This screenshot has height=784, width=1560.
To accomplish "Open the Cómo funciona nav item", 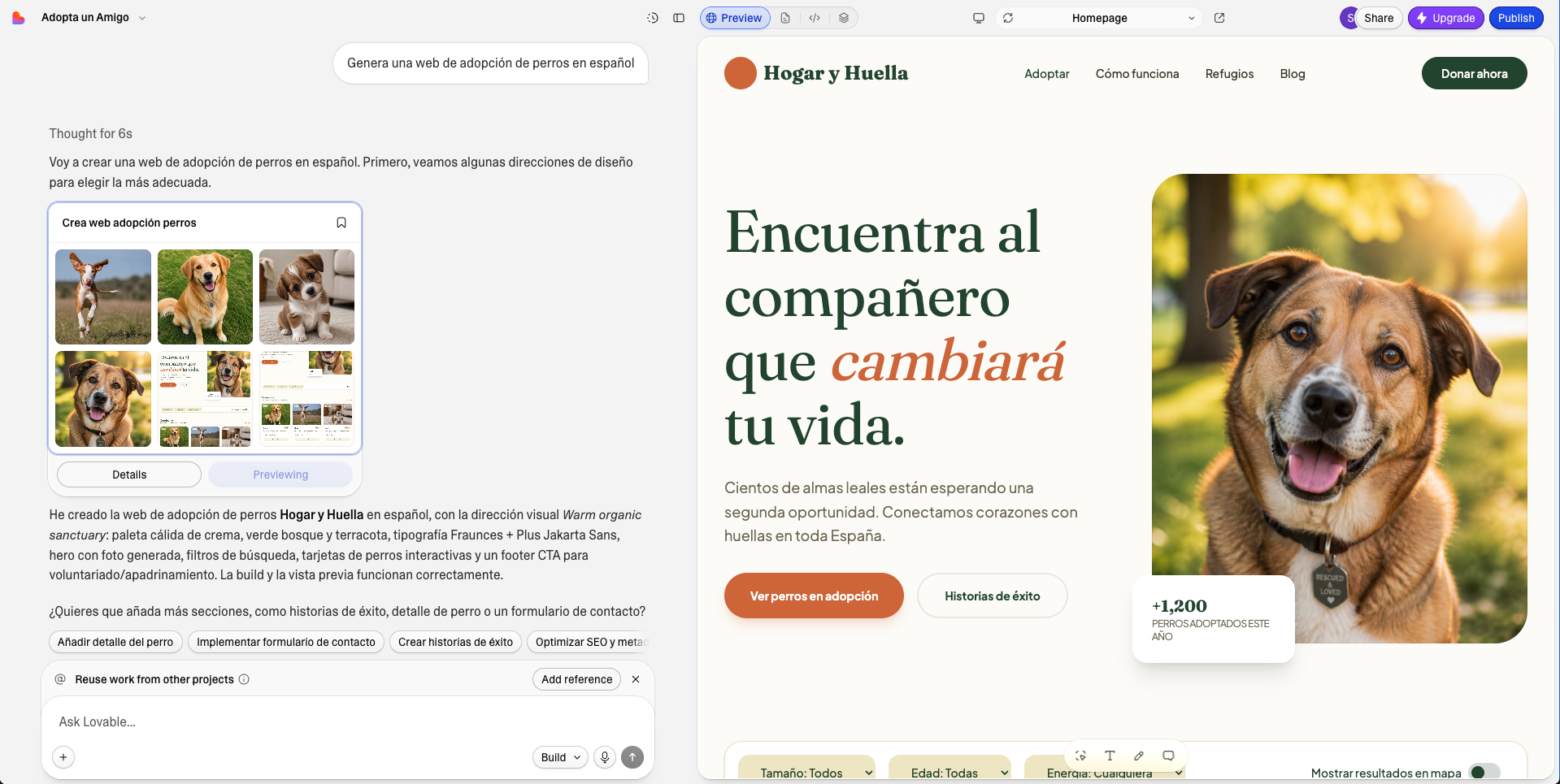I will click(1137, 74).
